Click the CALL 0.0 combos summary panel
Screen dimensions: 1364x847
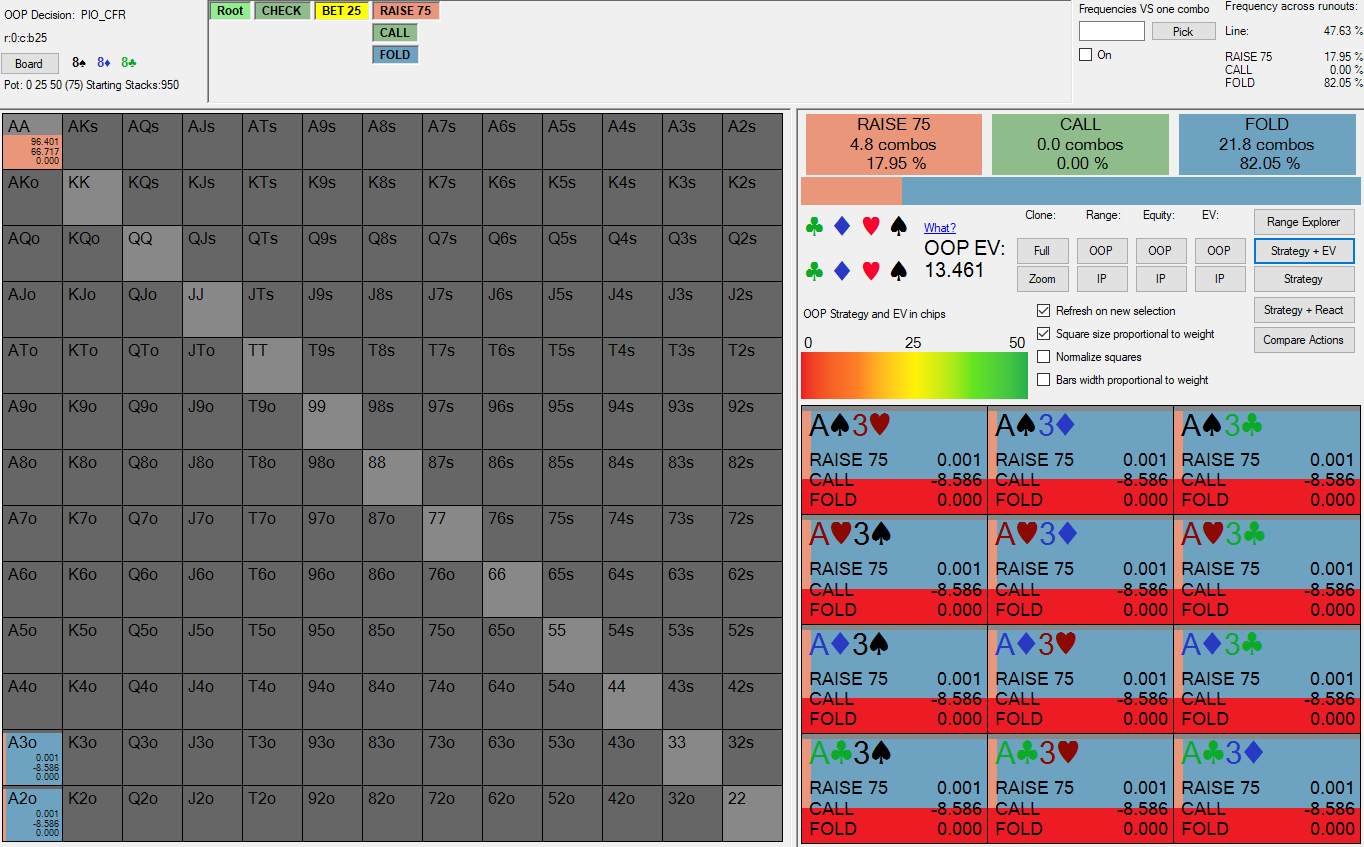tap(1080, 144)
